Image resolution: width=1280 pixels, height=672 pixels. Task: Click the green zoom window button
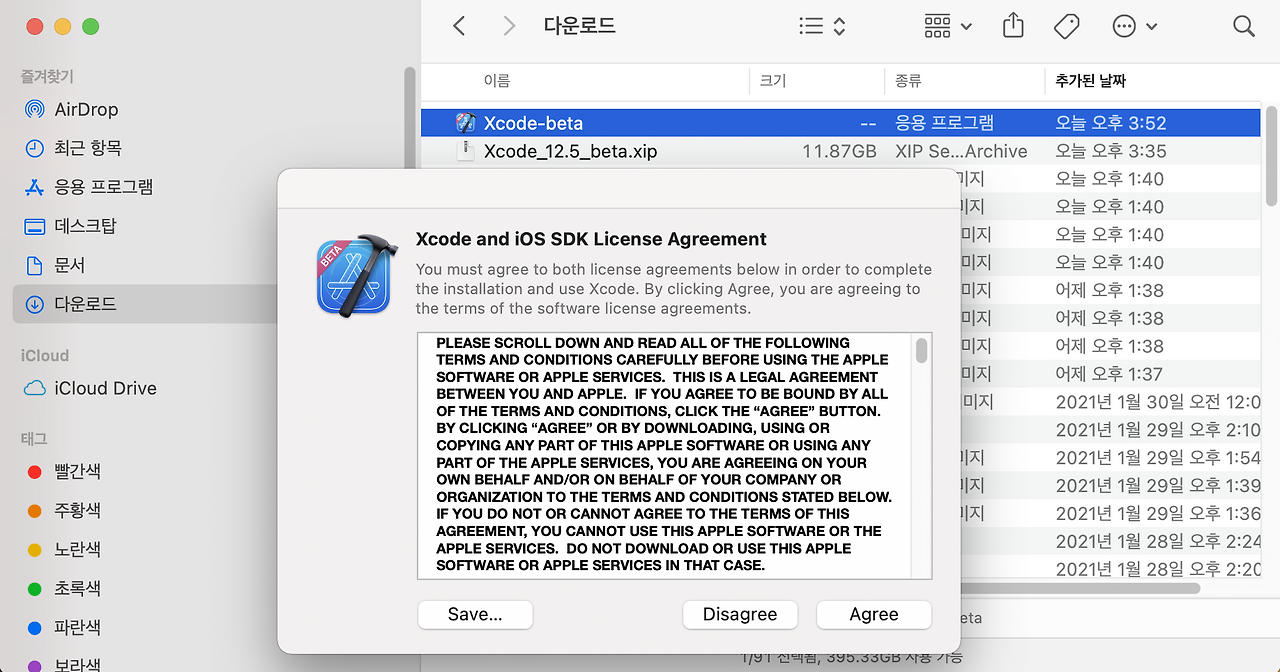pyautogui.click(x=90, y=26)
